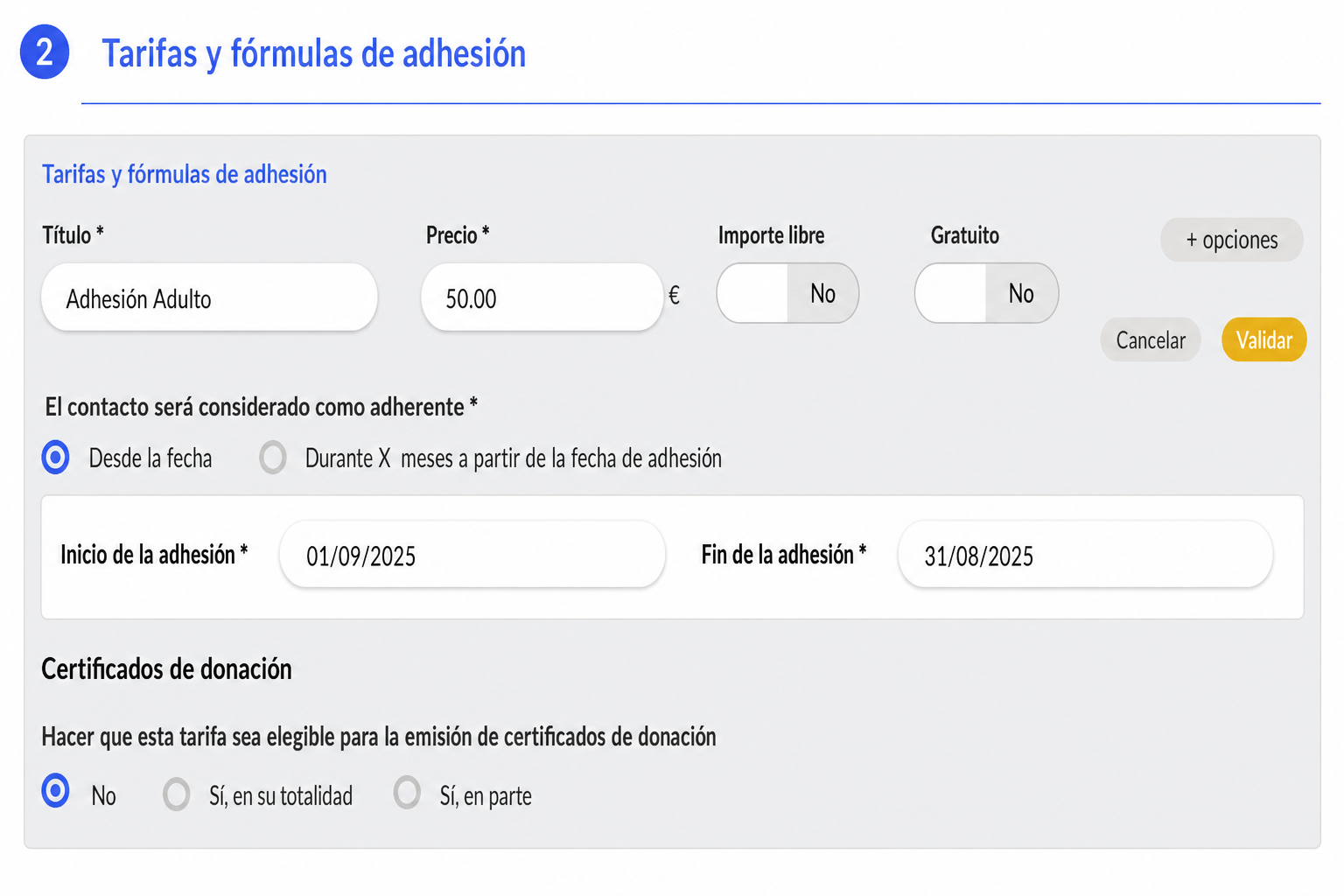Click the step 2 circle badge
This screenshot has height=896, width=1344.
tap(45, 52)
